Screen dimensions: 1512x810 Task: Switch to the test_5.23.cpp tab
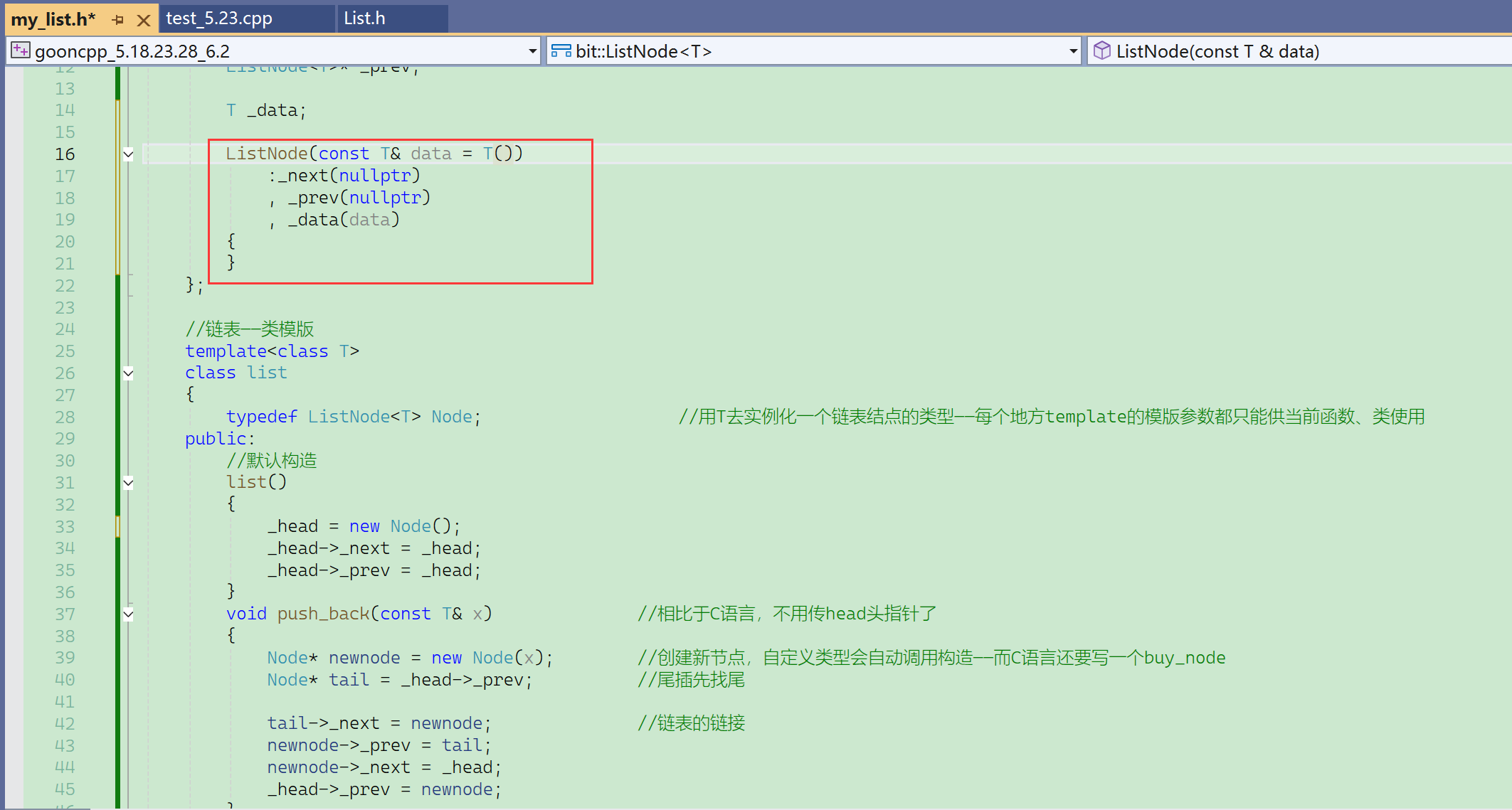(219, 18)
